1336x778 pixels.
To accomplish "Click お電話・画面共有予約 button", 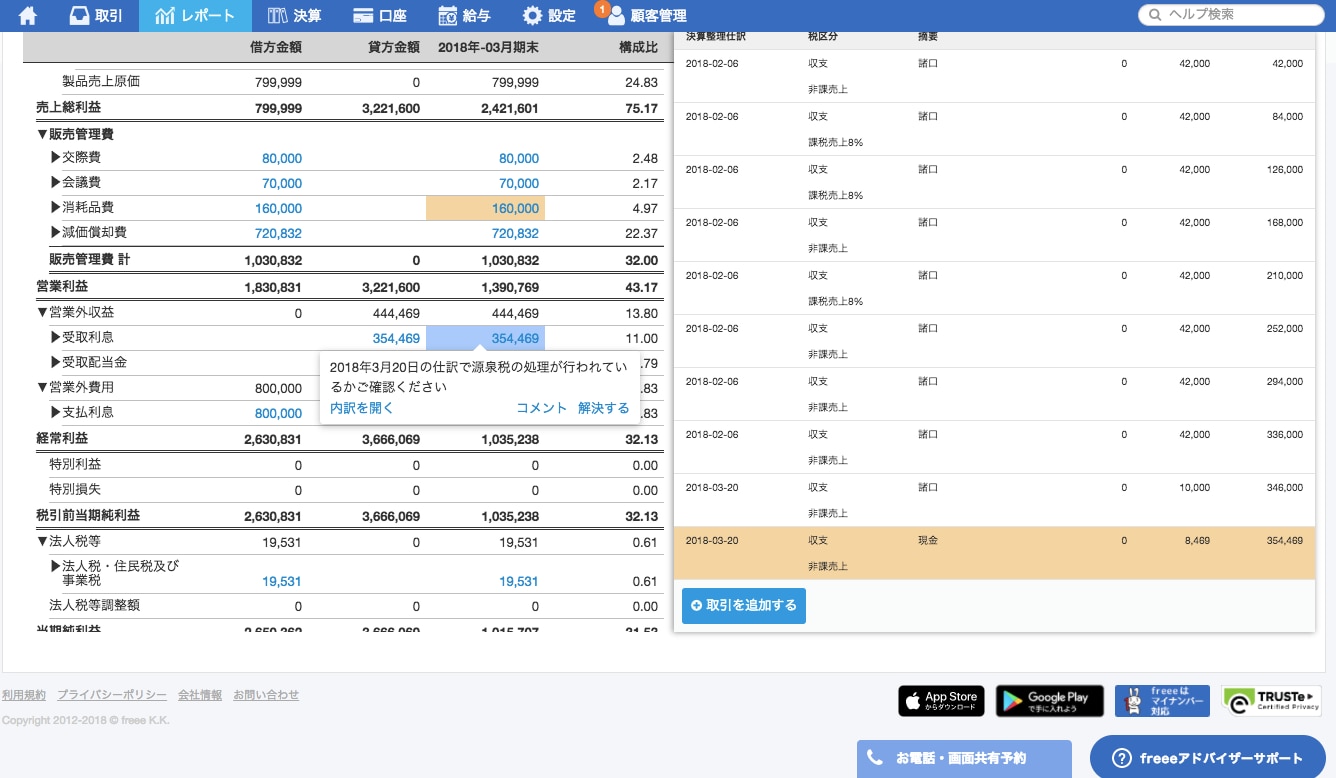I will [964, 758].
